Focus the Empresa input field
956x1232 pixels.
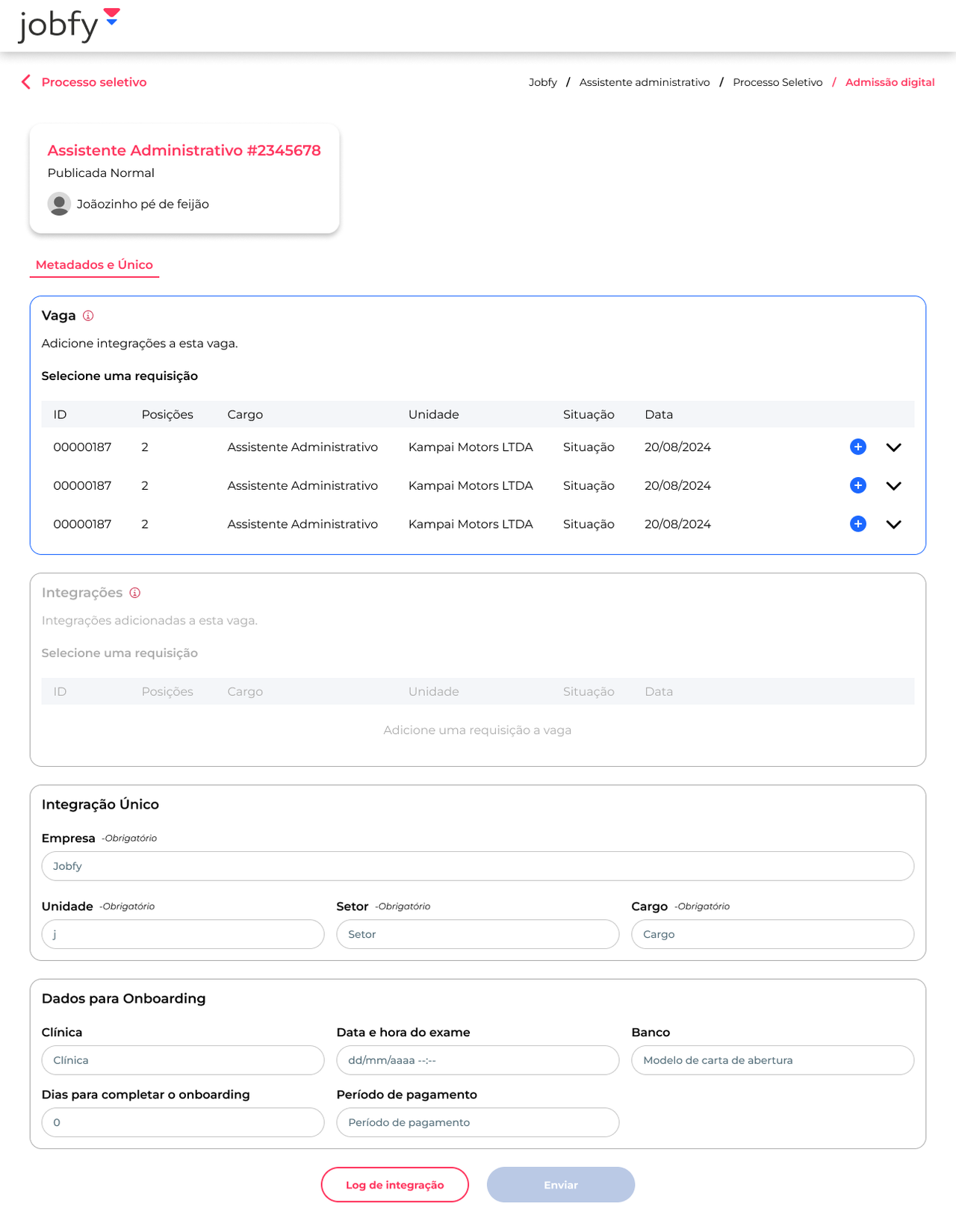point(478,866)
